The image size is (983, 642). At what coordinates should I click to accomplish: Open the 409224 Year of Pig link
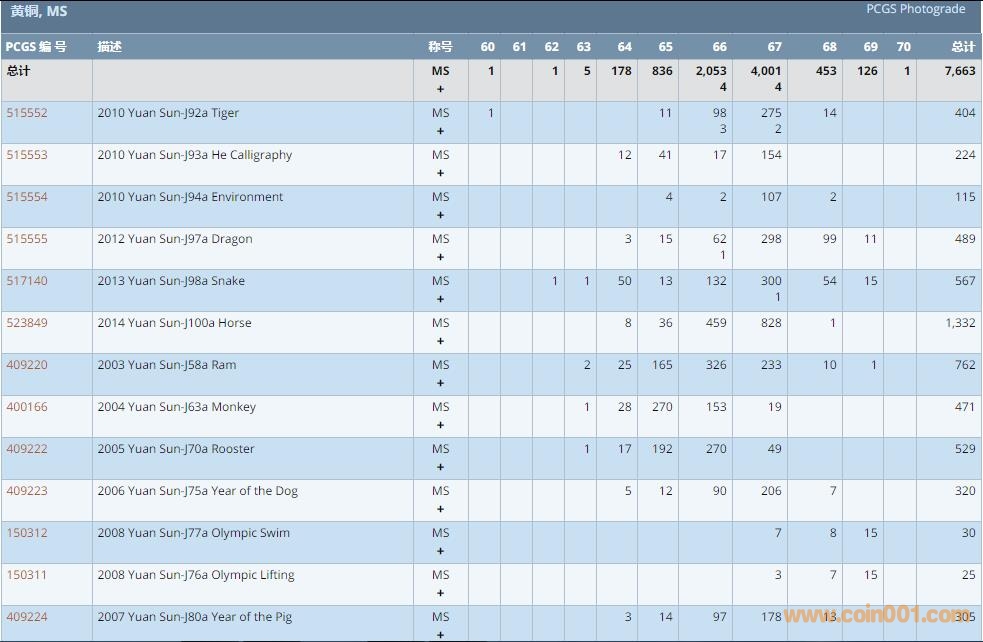tap(27, 617)
